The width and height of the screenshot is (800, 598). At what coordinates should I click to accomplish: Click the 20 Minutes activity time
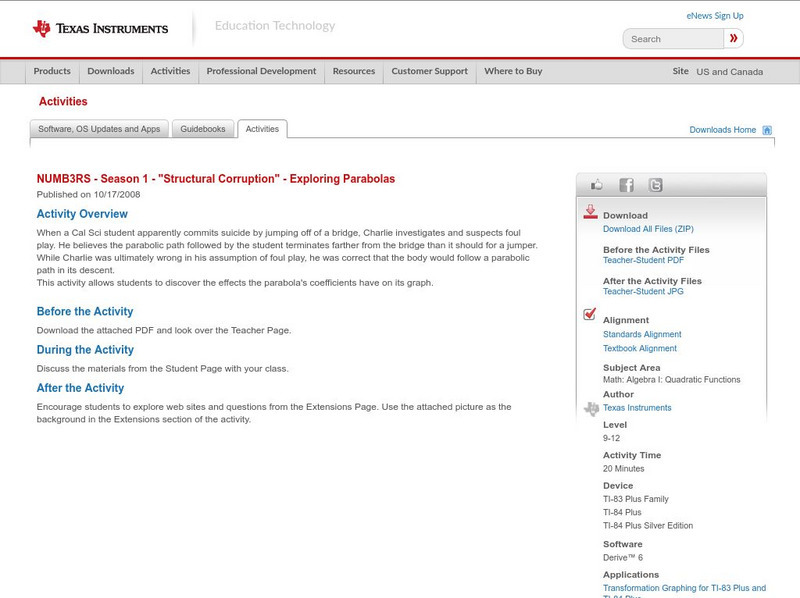623,468
